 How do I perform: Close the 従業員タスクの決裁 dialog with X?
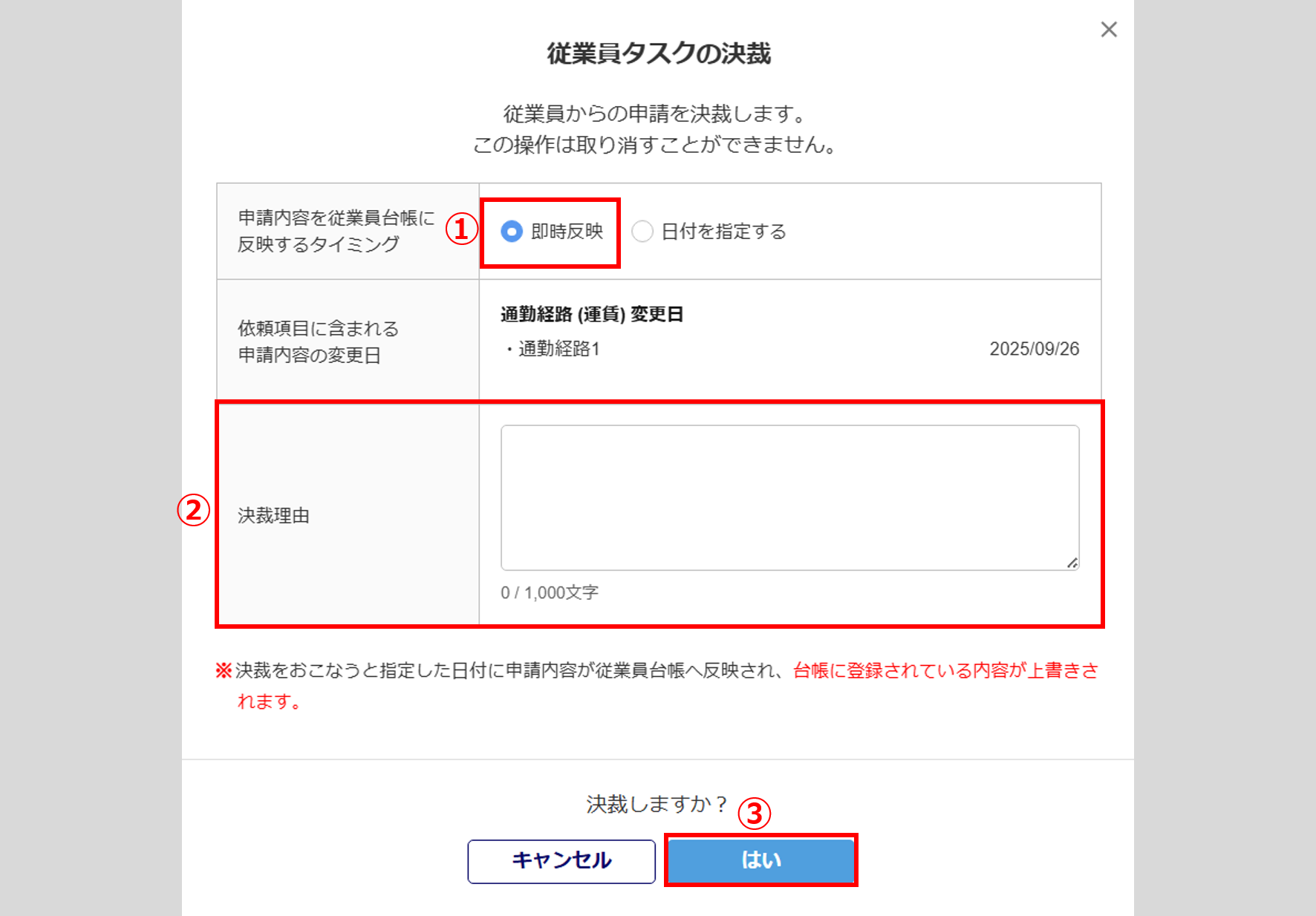coord(1108,30)
